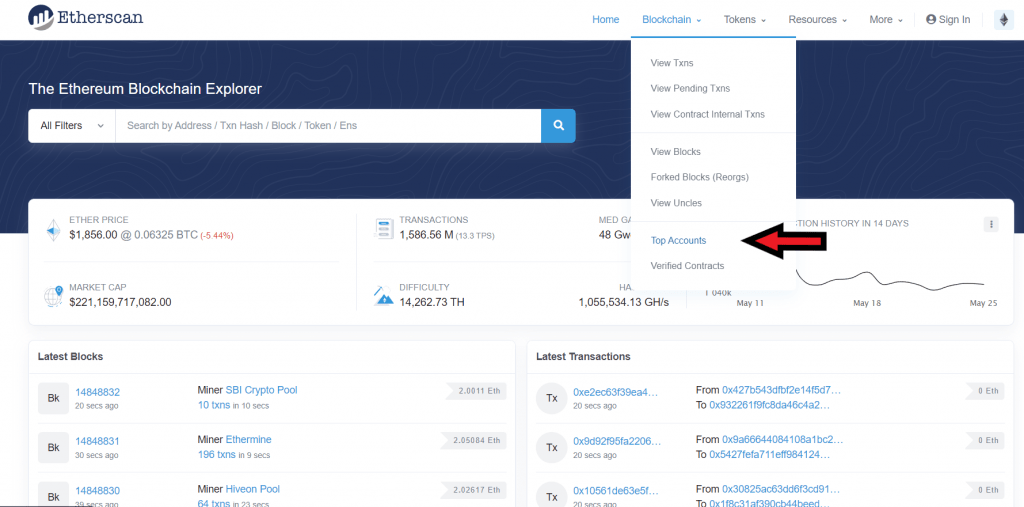
Task: Click the Sign In link
Action: 948,20
